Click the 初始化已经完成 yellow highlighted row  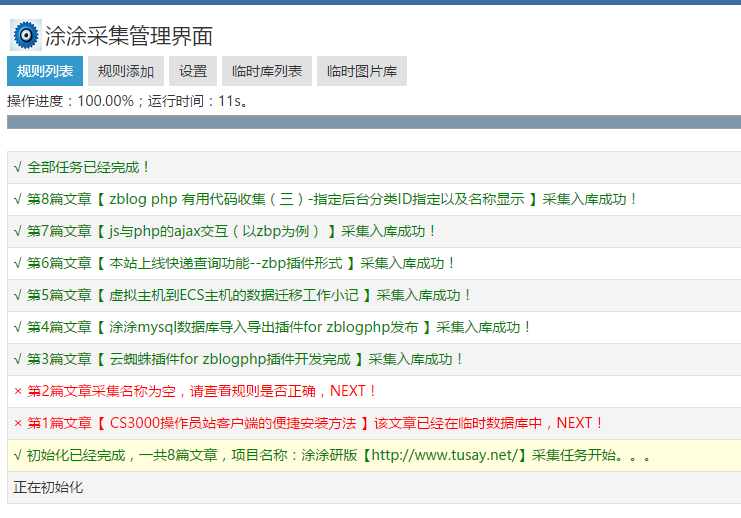pyautogui.click(x=374, y=455)
